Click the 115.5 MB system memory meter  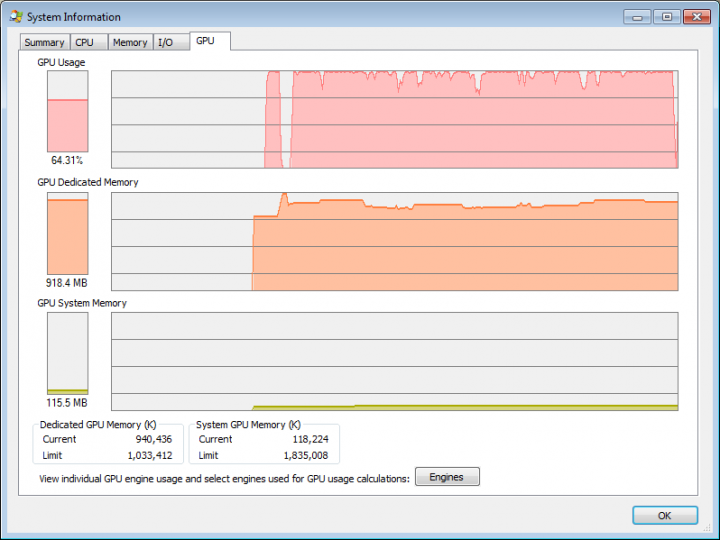pos(68,354)
